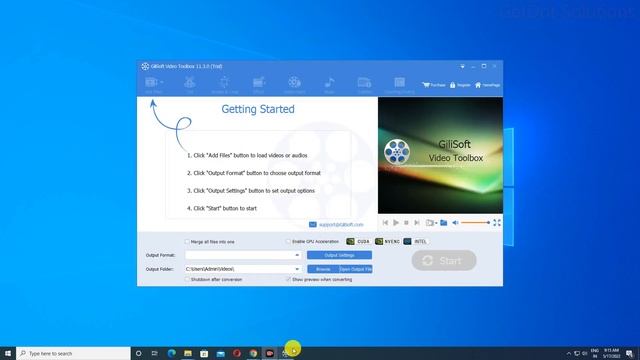Click the envelope icon beside support email

coord(313,224)
